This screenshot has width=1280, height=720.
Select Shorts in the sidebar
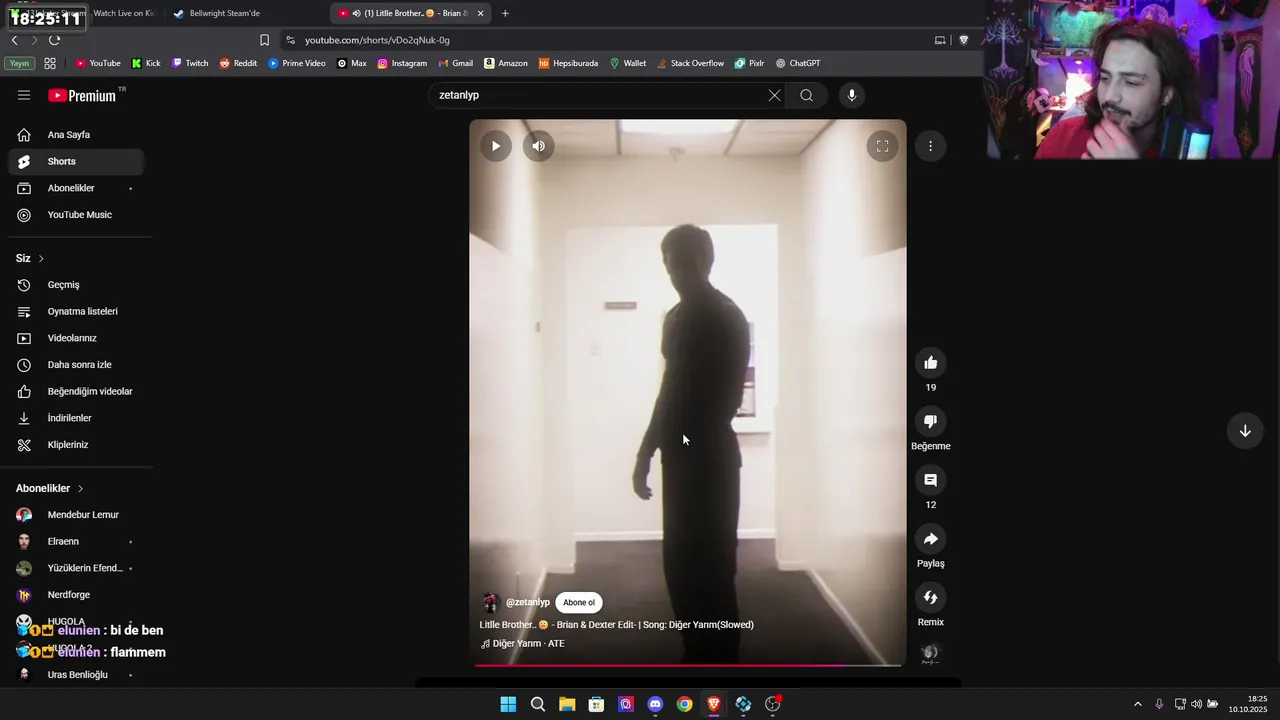(75, 161)
